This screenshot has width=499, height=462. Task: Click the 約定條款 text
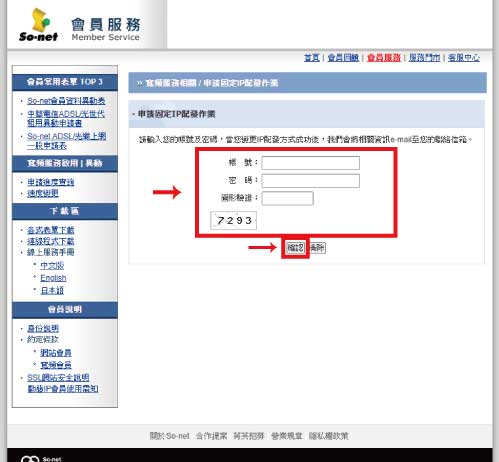coord(43,339)
